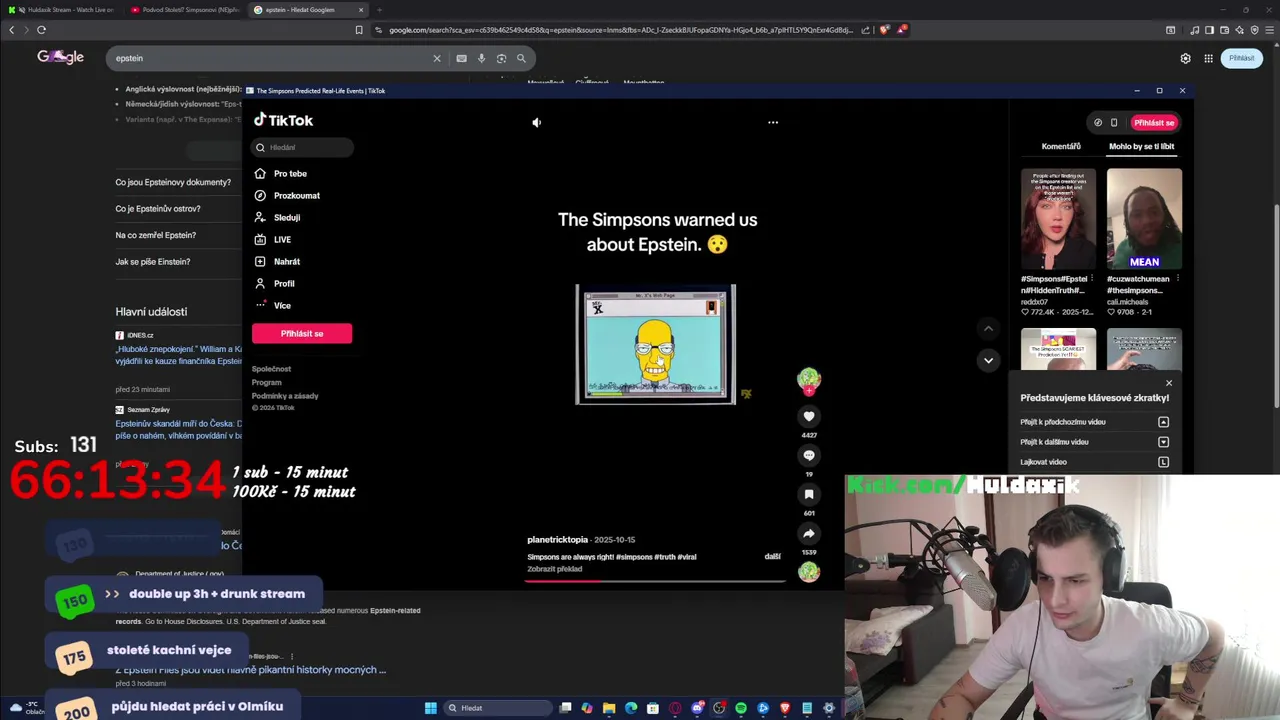Click the compass icon next to login

click(x=1098, y=122)
